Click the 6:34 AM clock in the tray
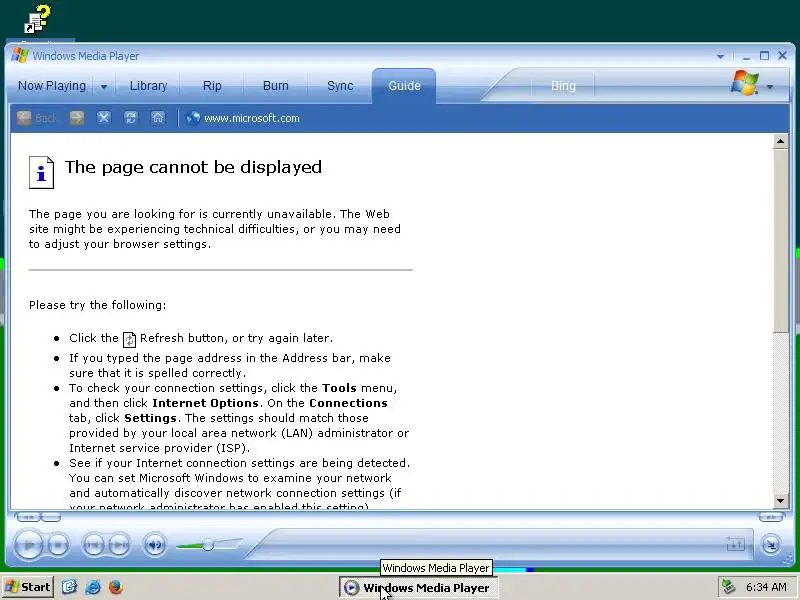 [x=766, y=587]
